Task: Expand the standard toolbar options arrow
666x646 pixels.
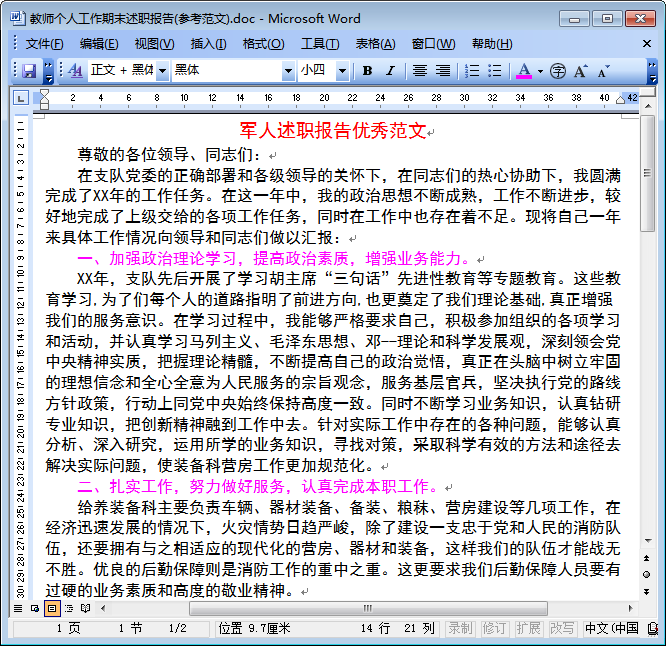Action: click(x=49, y=71)
